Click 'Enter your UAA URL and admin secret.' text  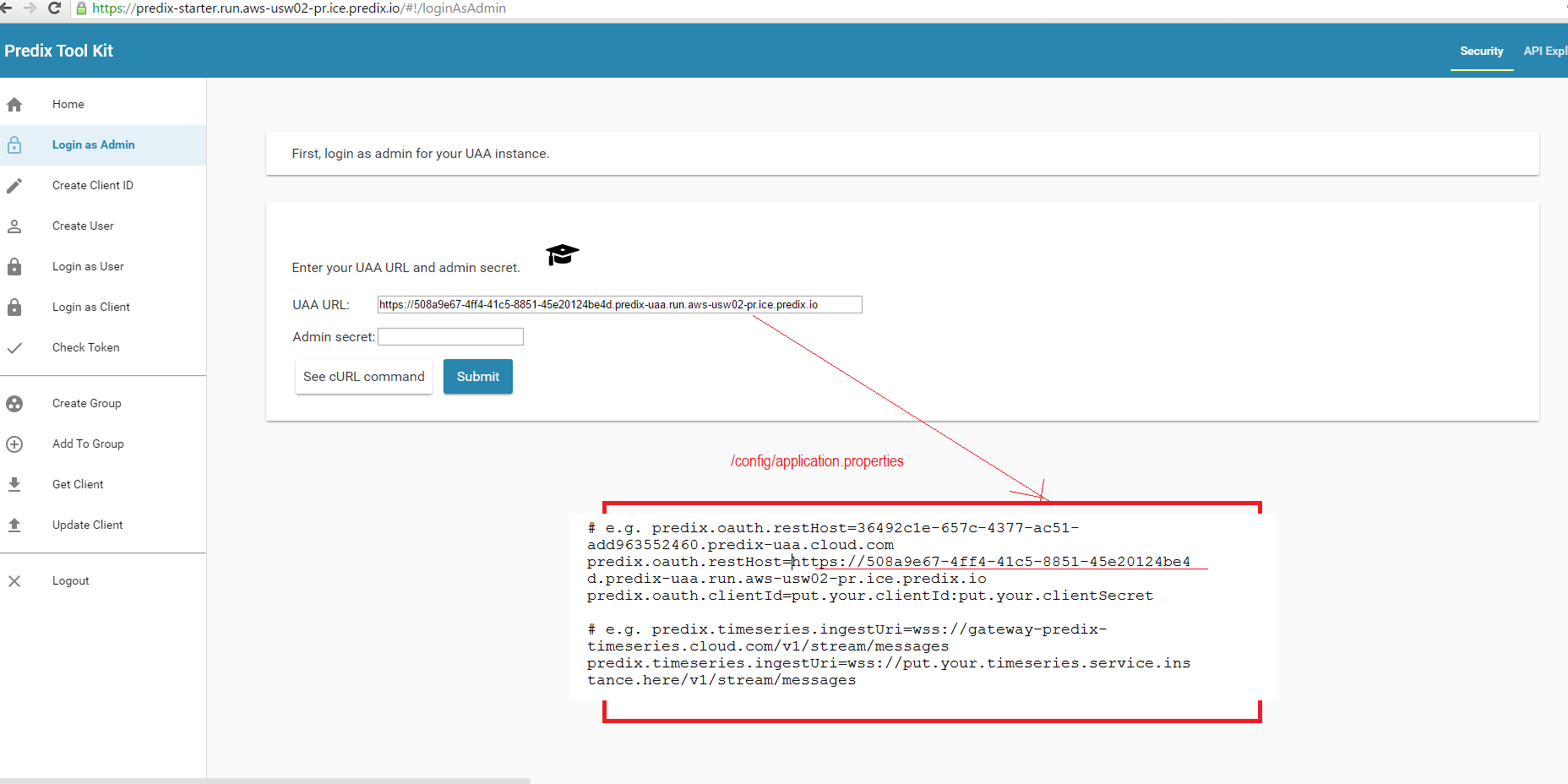406,268
